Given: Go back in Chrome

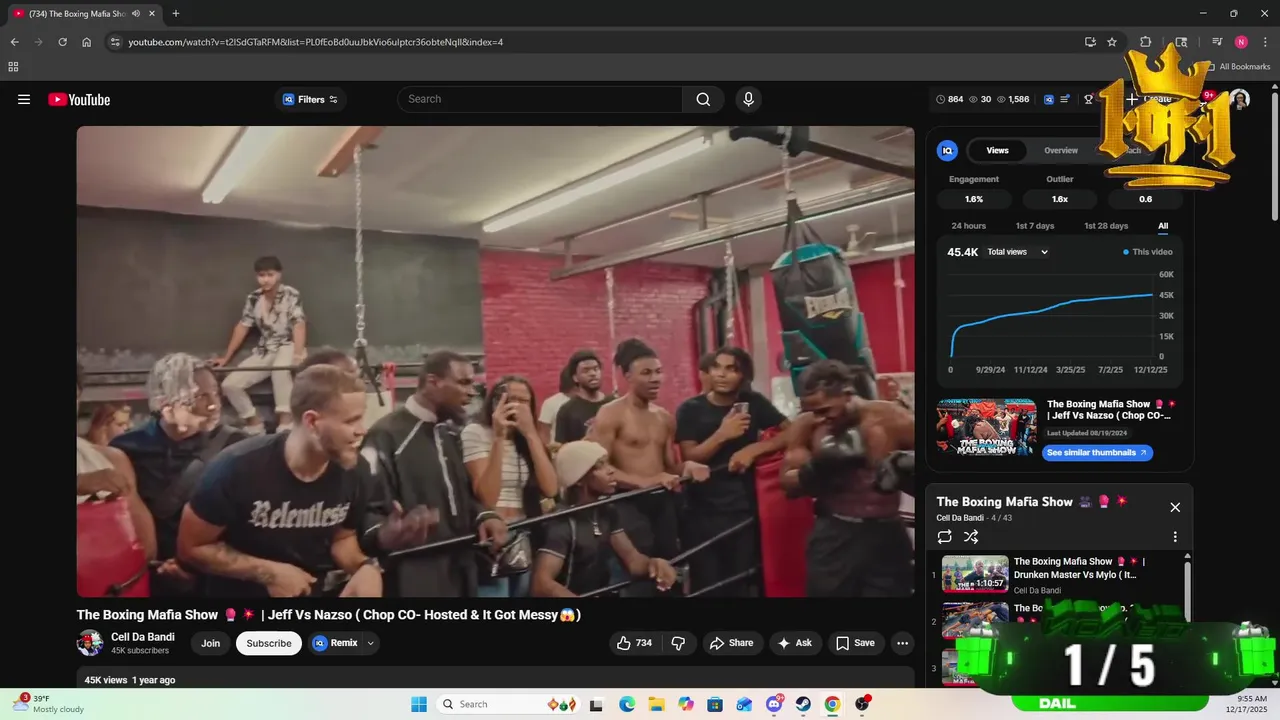Looking at the screenshot, I should [x=14, y=42].
